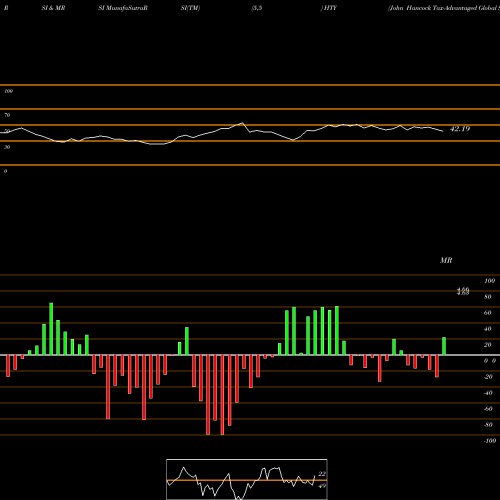Click the current RSI value 42.19
Viewport: 500px width, 500px height.
pyautogui.click(x=460, y=129)
